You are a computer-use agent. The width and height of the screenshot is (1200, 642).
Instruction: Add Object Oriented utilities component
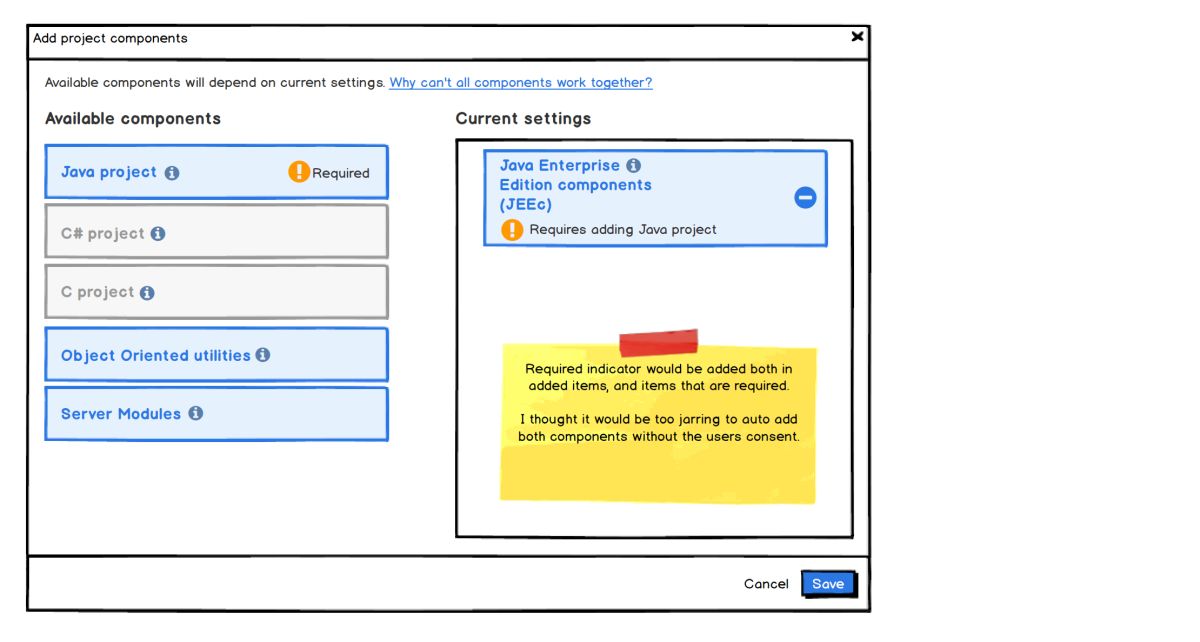tap(216, 354)
